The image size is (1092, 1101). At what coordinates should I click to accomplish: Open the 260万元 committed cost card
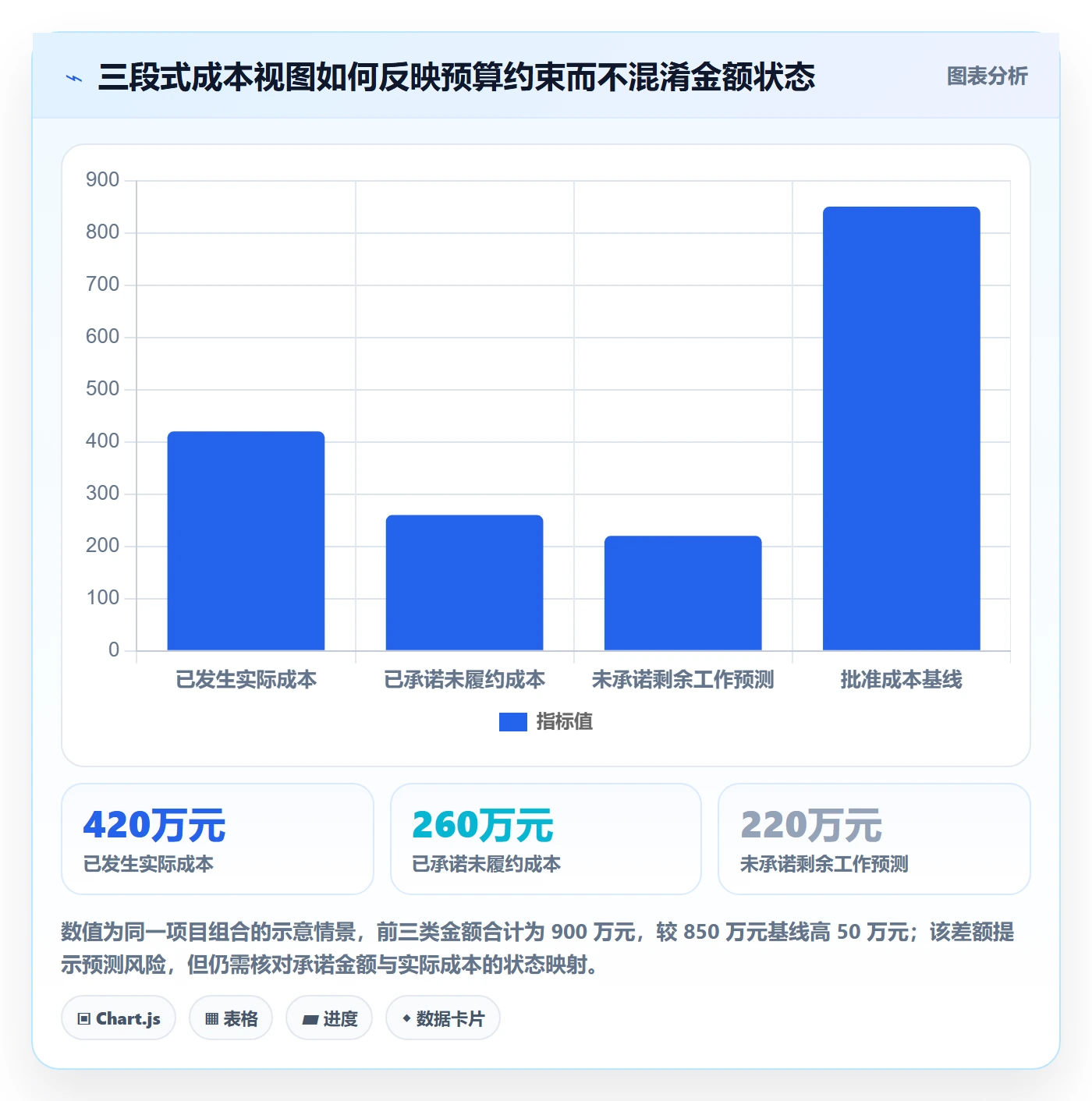click(546, 839)
